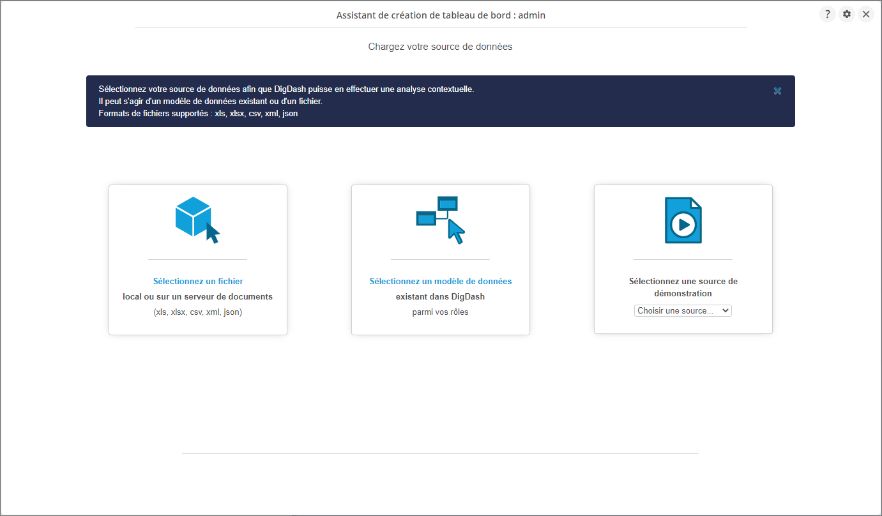882x516 pixels.
Task: Follow the "Sélectionnez un fichier" link
Action: coord(197,281)
